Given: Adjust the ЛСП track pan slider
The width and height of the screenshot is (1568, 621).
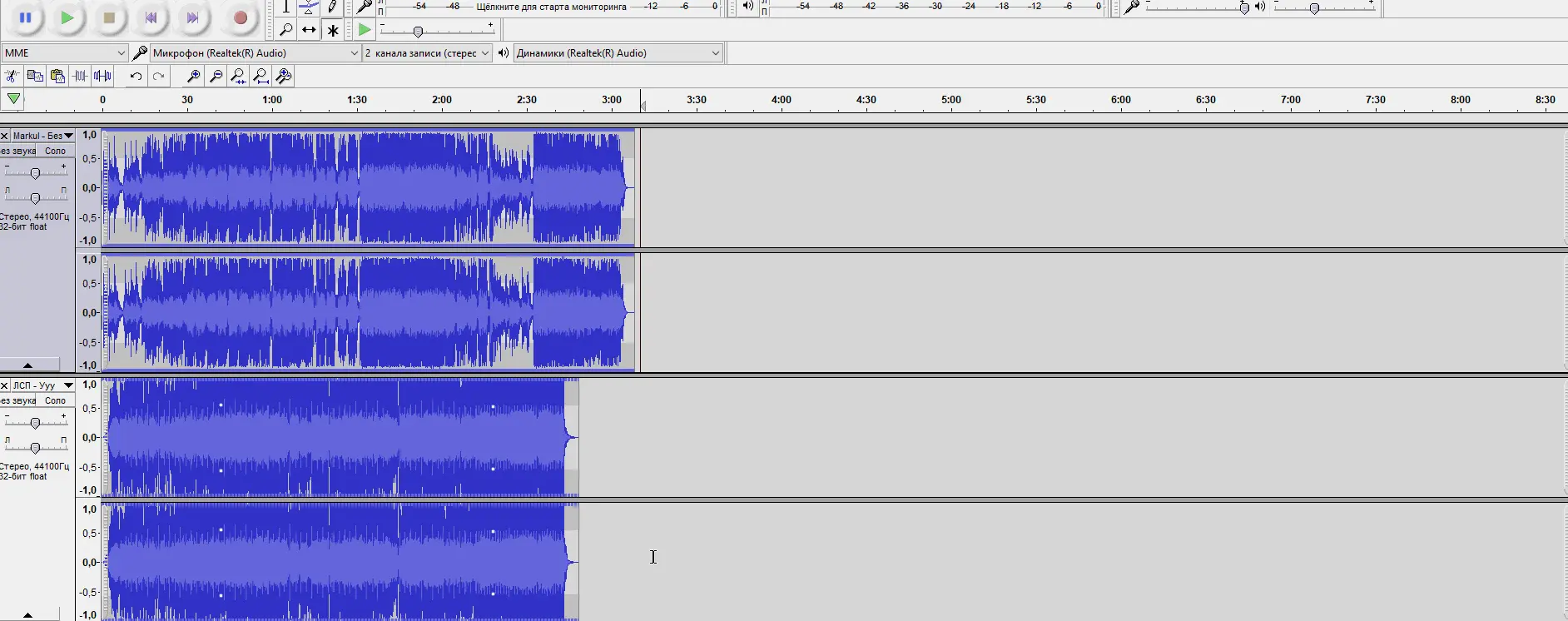Looking at the screenshot, I should pos(35,448).
